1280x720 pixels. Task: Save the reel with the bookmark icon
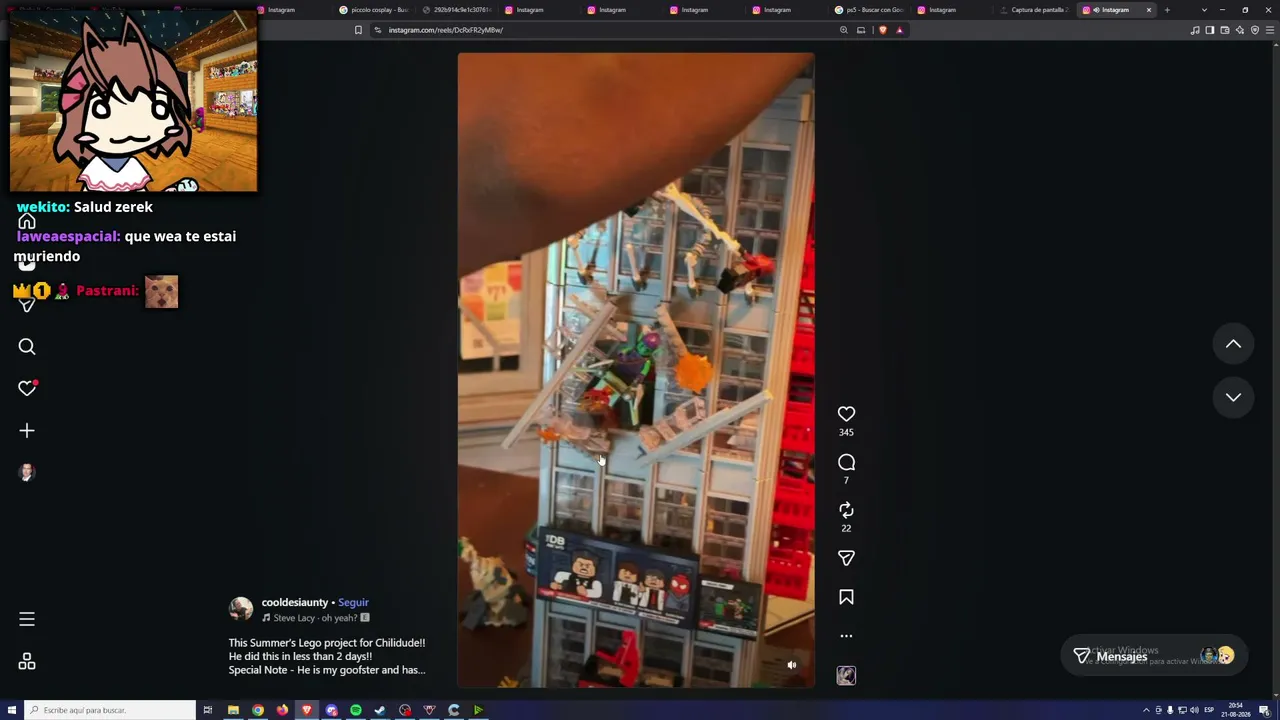[x=846, y=597]
